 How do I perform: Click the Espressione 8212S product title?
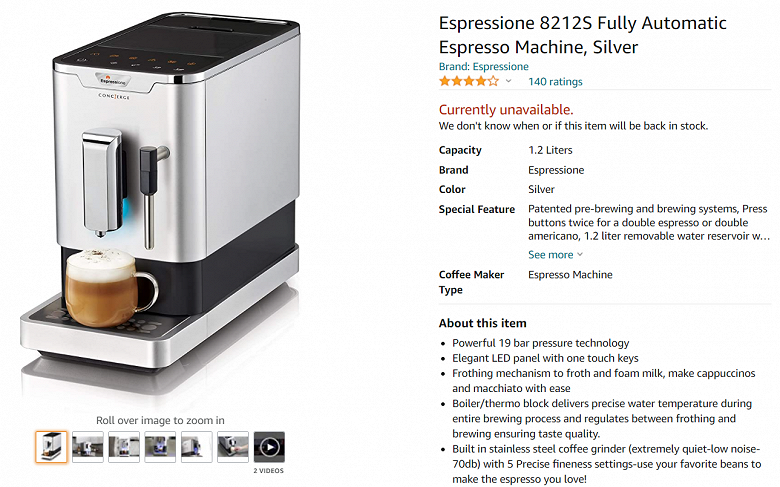tap(583, 35)
